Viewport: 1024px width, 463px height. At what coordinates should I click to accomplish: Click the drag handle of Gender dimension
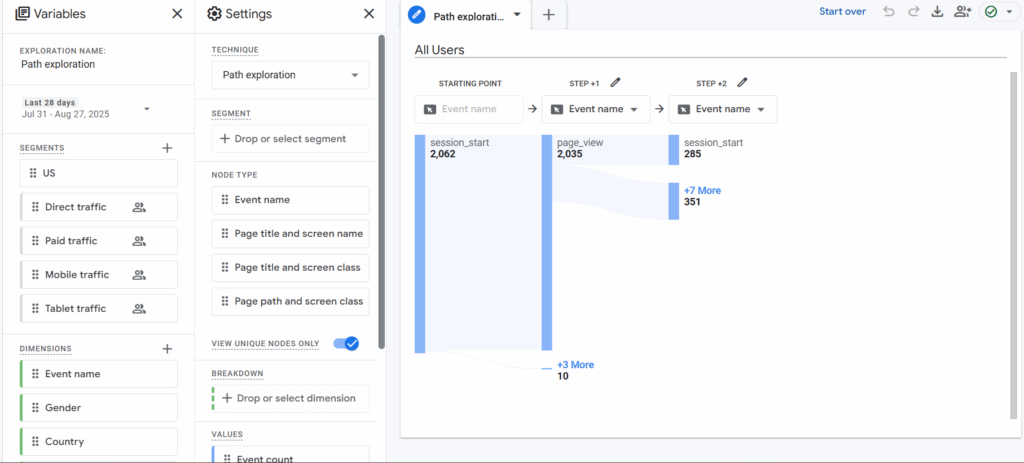(x=35, y=407)
